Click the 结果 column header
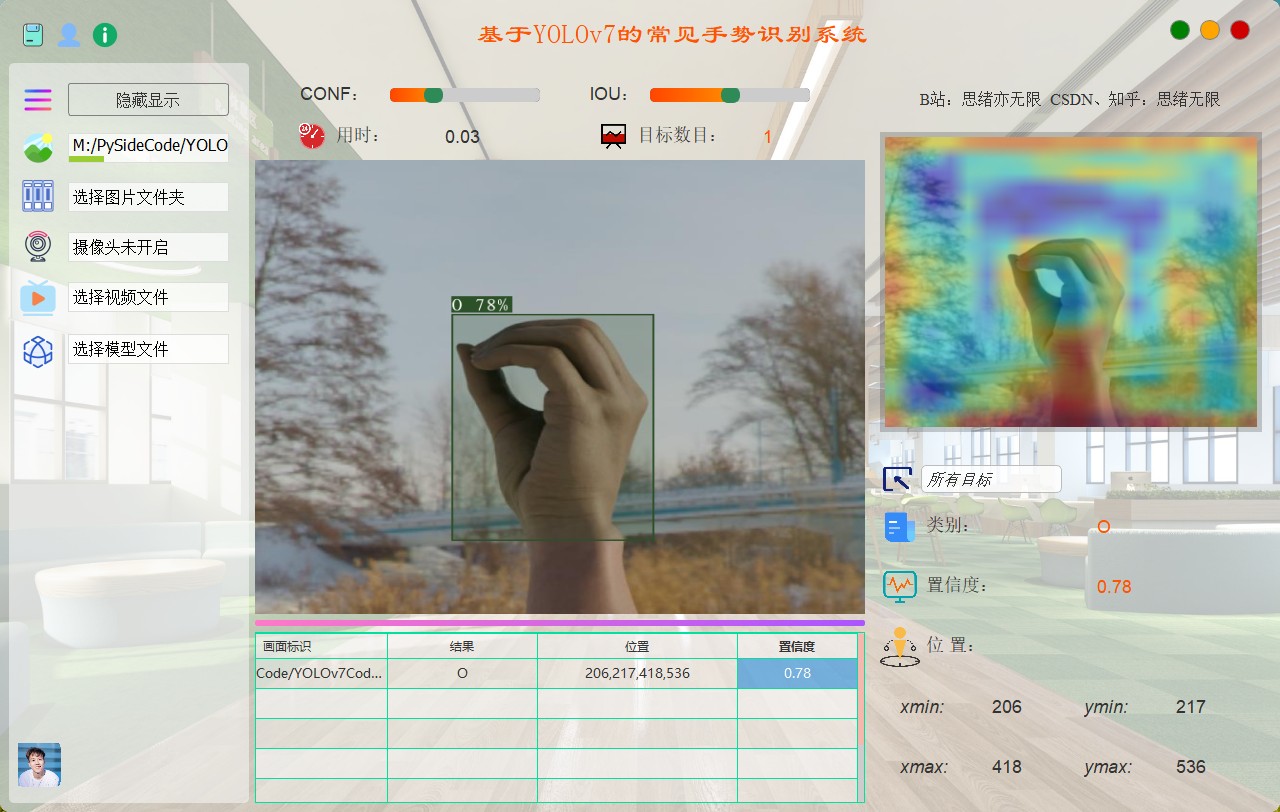 [x=462, y=646]
